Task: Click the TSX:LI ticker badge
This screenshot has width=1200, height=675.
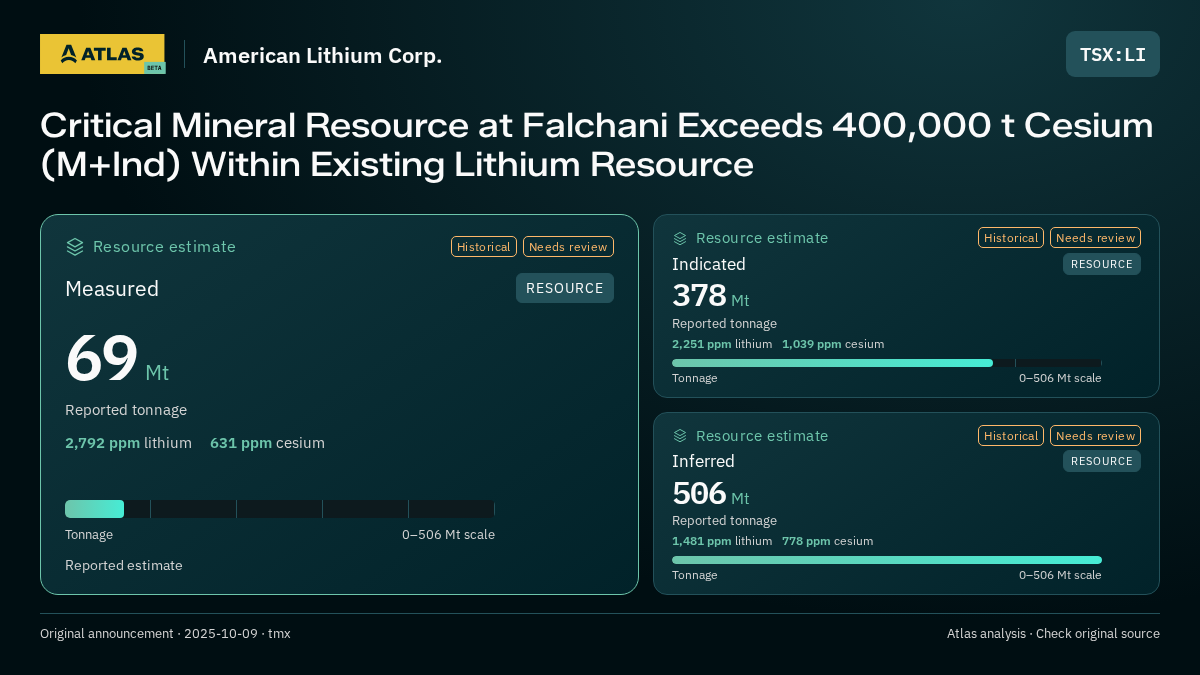Action: point(1113,54)
